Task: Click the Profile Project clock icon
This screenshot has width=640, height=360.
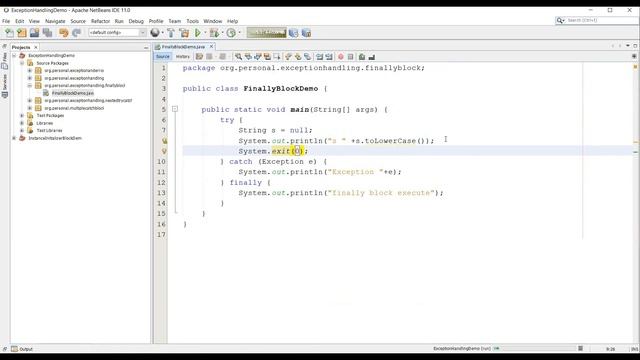Action: coord(231,33)
